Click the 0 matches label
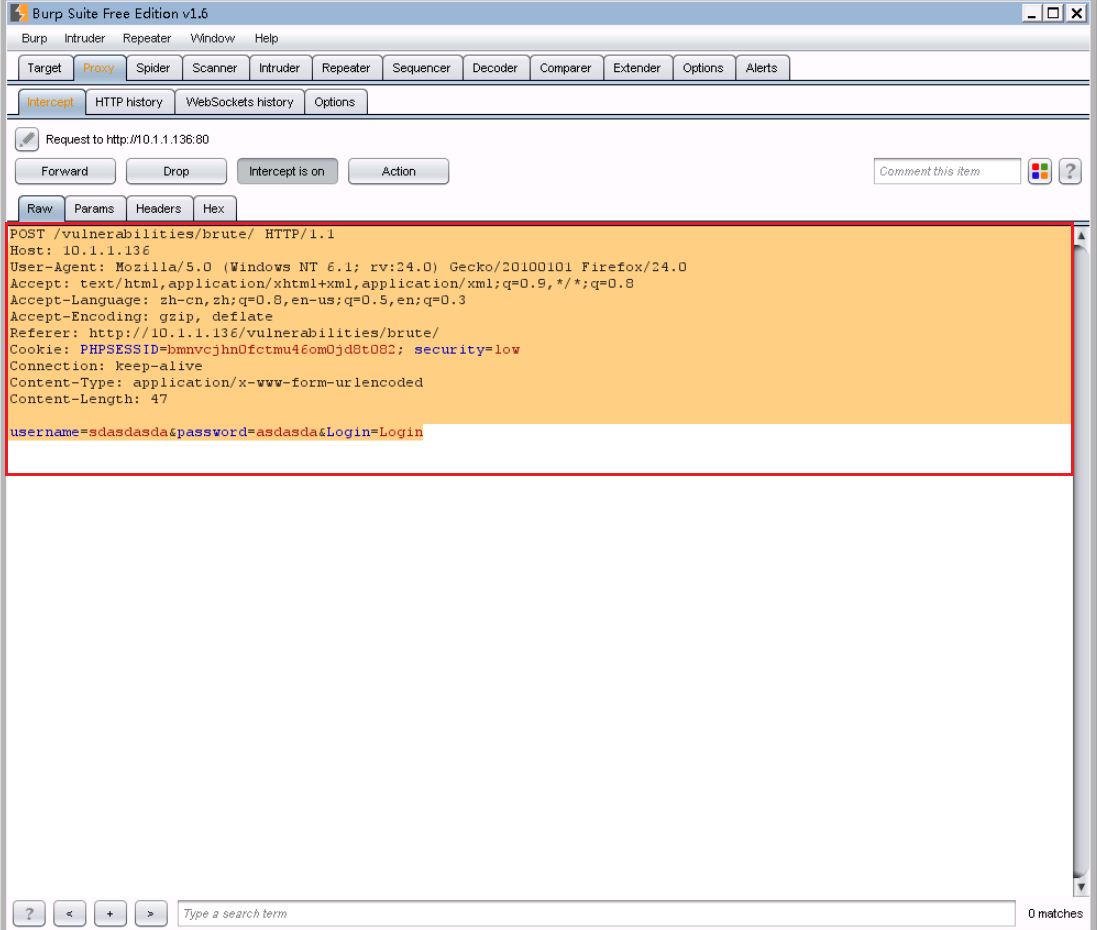The image size is (1097, 930). pyautogui.click(x=1055, y=913)
